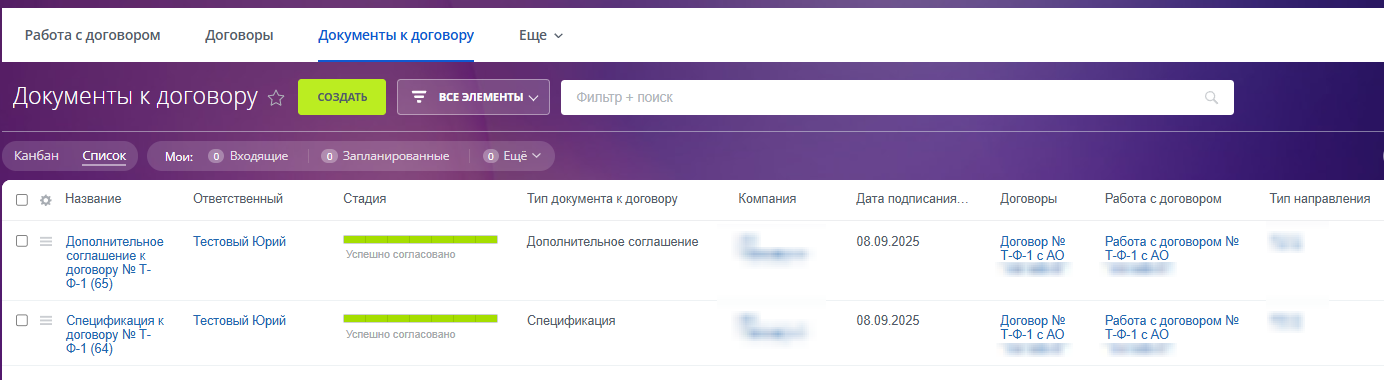Click the Спецификация document type cell
Viewport: 1384px width, 380px height.
click(x=571, y=320)
